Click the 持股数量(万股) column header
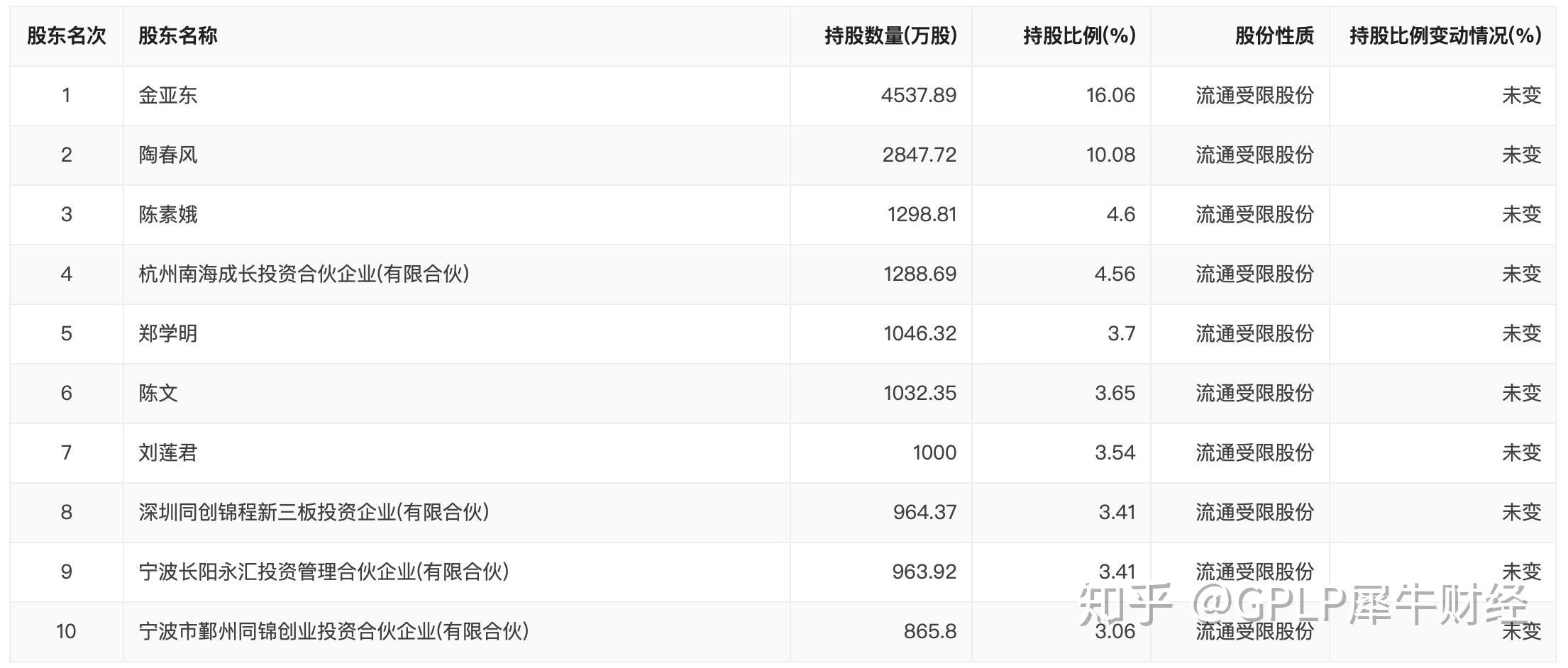This screenshot has height=668, width=1568. click(x=890, y=35)
